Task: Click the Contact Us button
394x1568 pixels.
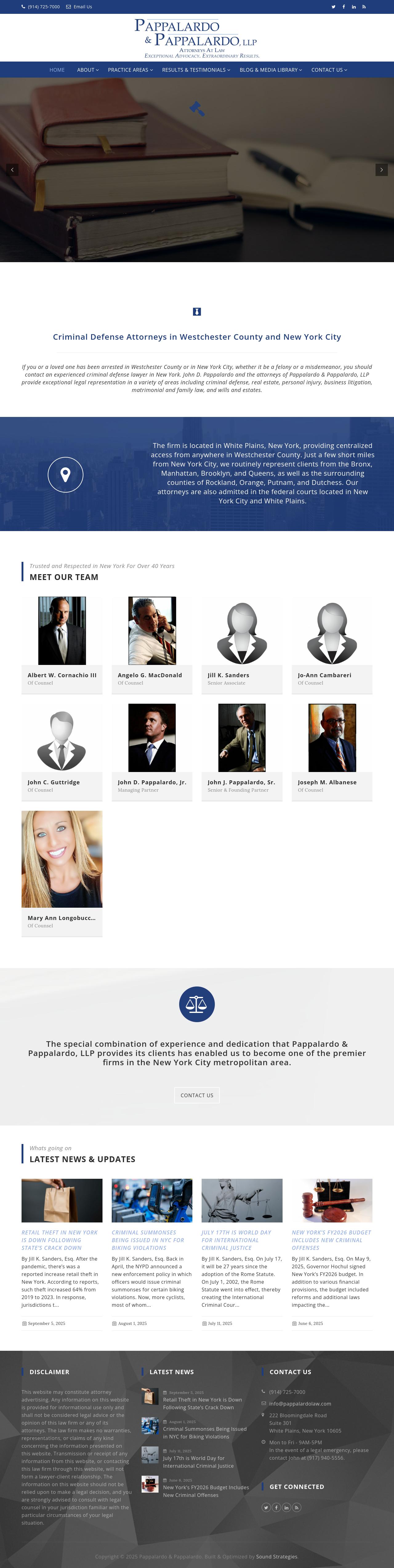Action: click(x=197, y=1094)
